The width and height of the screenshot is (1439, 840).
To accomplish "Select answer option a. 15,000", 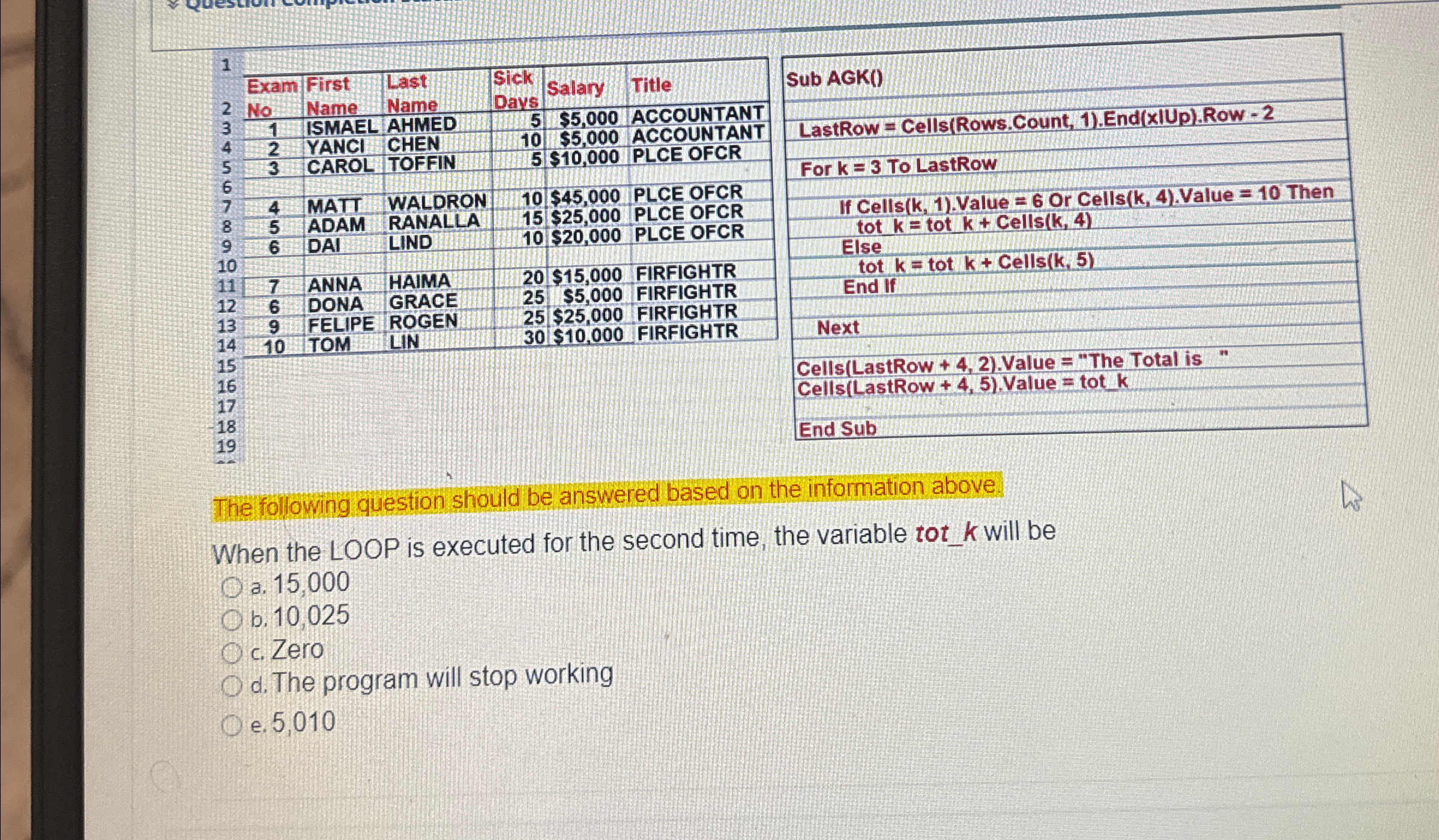I will pos(231,587).
